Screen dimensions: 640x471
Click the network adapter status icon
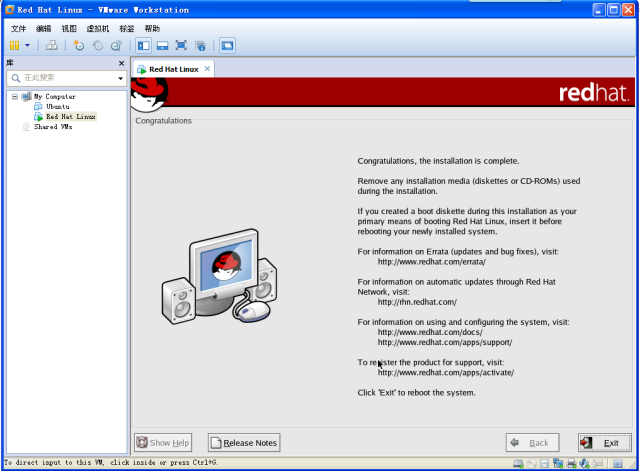click(558, 464)
